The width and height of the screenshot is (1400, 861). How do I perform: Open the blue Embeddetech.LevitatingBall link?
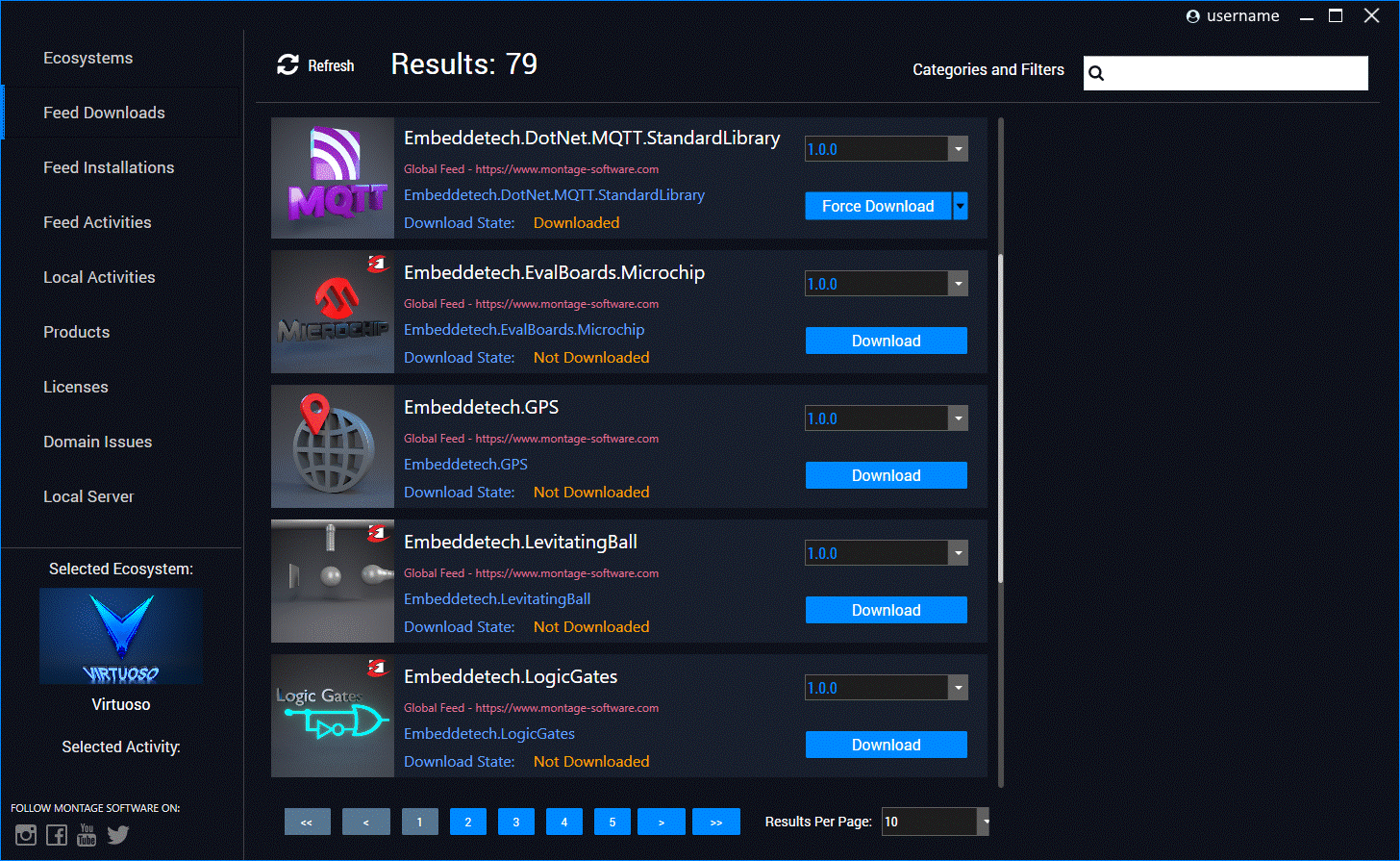point(497,598)
